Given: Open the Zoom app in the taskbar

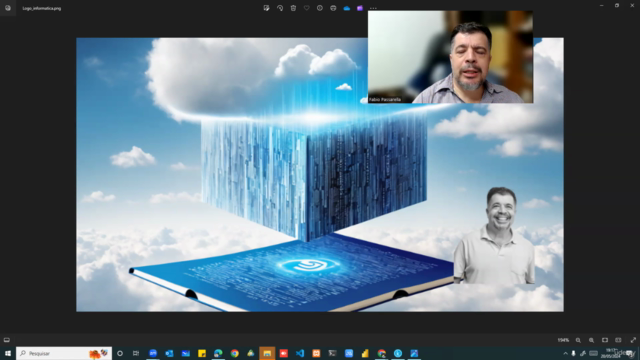Looking at the screenshot, I should pos(153,353).
